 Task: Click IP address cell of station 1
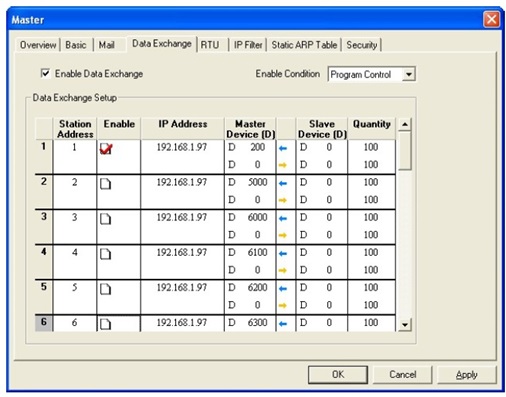pos(182,156)
